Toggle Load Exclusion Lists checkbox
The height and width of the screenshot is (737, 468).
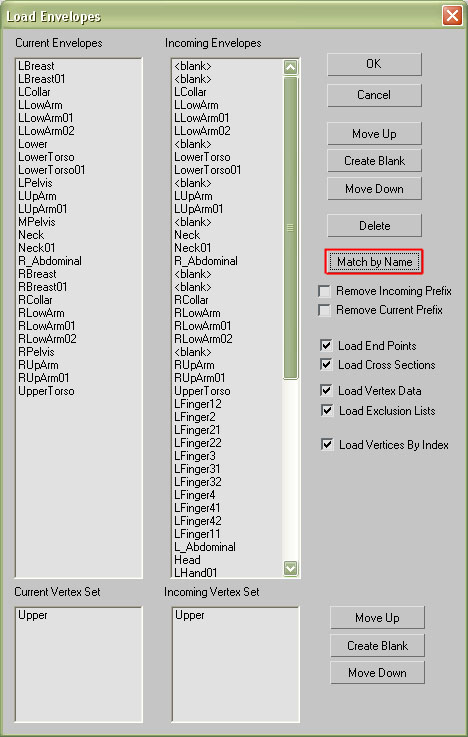click(x=327, y=410)
